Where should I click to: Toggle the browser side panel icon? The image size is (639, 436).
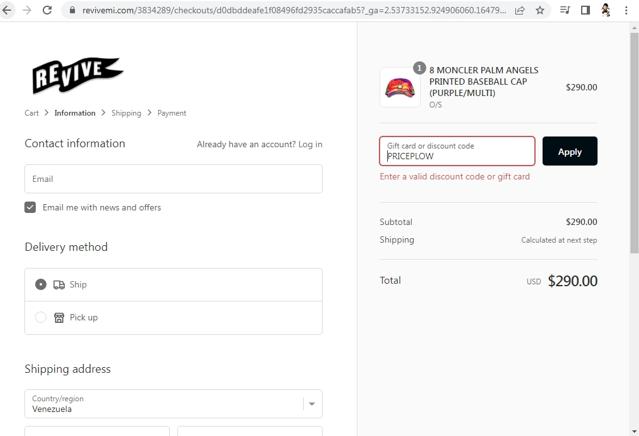tap(585, 10)
